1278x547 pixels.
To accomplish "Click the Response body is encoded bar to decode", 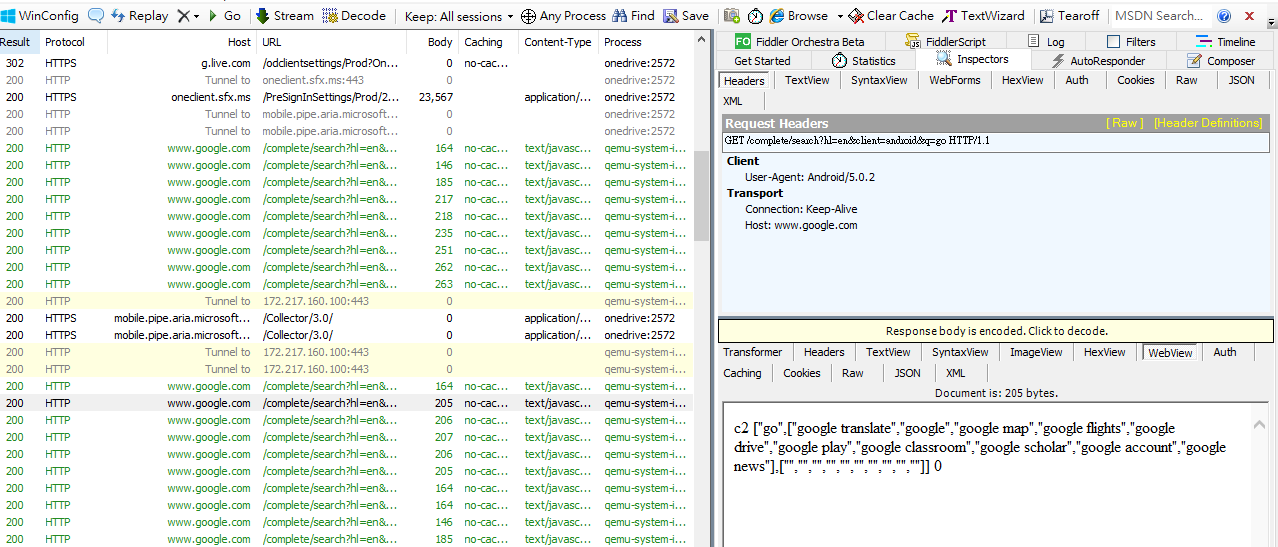I will pyautogui.click(x=996, y=331).
